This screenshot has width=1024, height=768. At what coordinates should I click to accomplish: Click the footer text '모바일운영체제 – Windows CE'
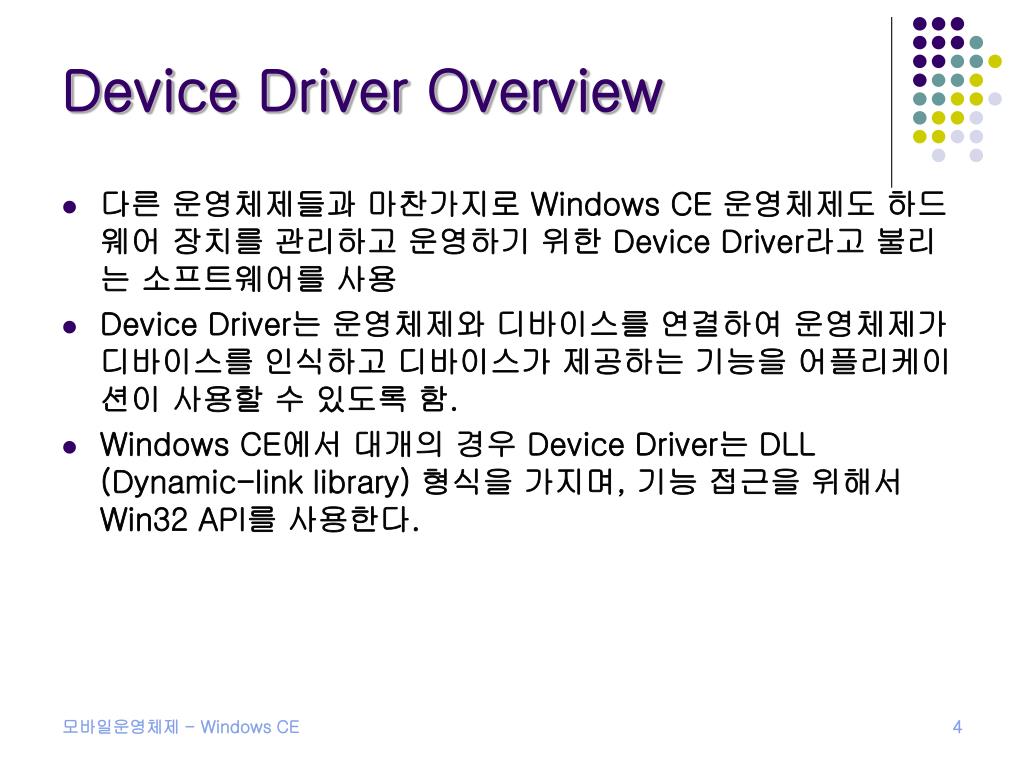181,727
